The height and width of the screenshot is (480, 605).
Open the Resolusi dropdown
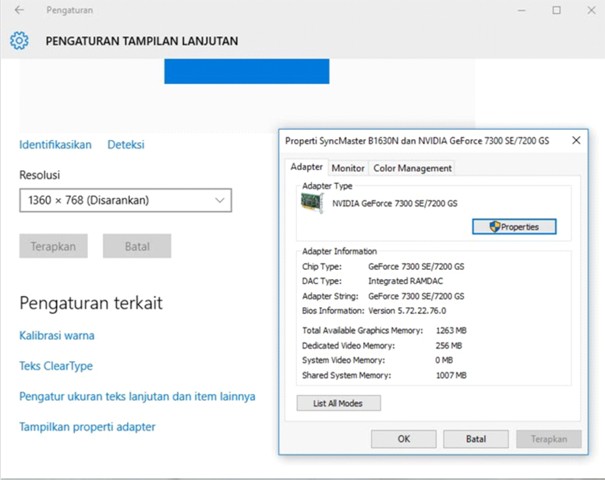coord(126,200)
